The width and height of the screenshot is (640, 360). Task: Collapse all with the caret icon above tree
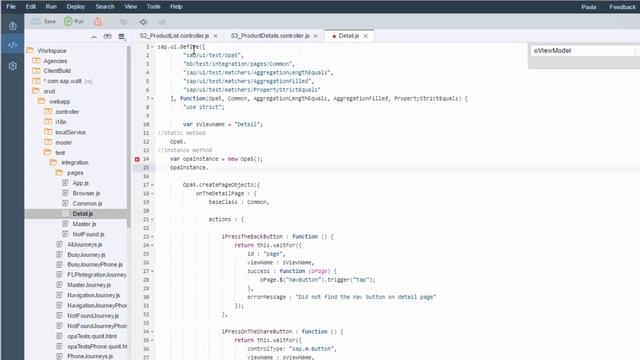94,37
